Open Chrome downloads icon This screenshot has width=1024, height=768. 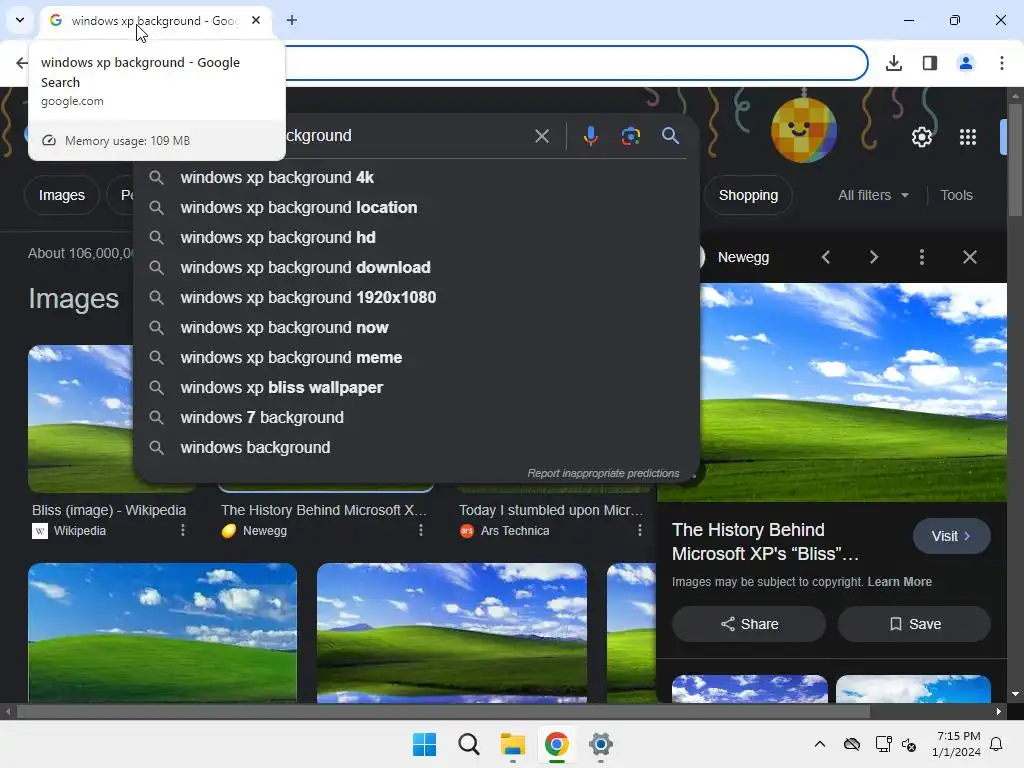tap(894, 63)
